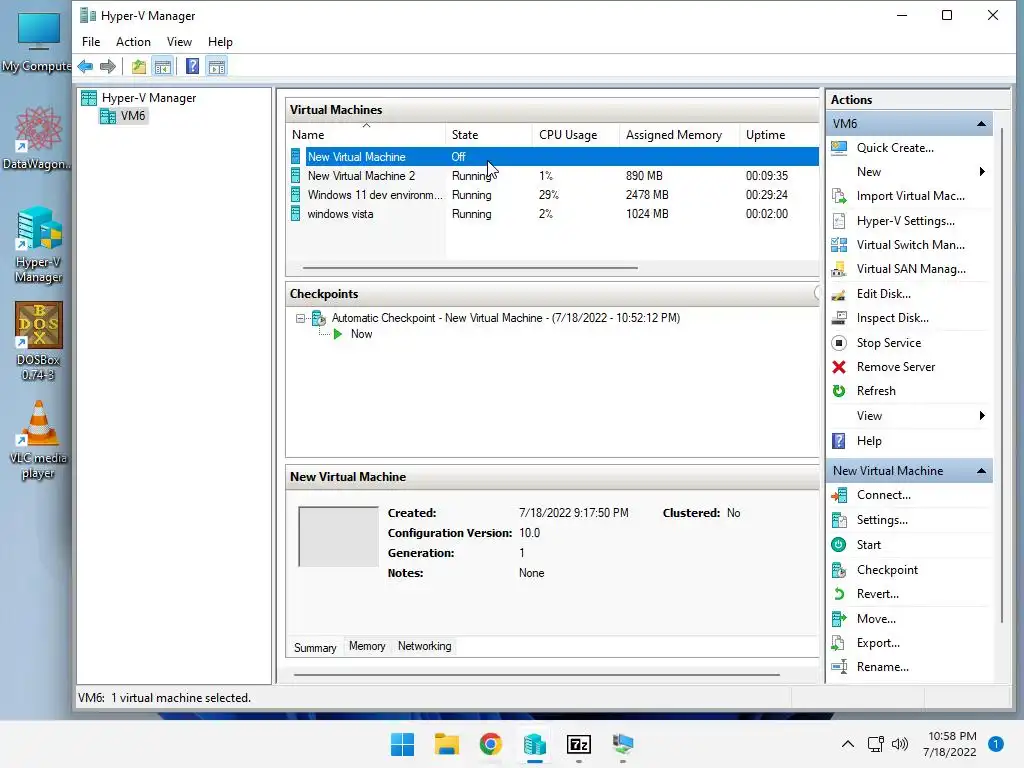
Task: Click the Checkpoint action icon
Action: coord(839,569)
